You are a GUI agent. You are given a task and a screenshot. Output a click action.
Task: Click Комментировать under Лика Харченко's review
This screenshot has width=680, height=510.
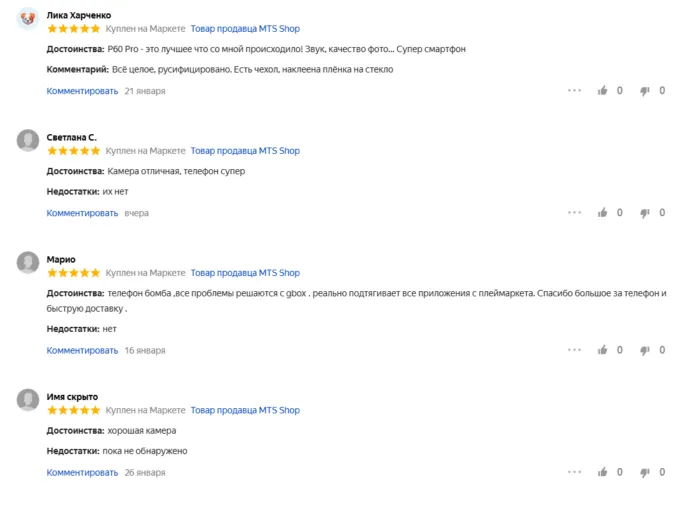coord(82,91)
